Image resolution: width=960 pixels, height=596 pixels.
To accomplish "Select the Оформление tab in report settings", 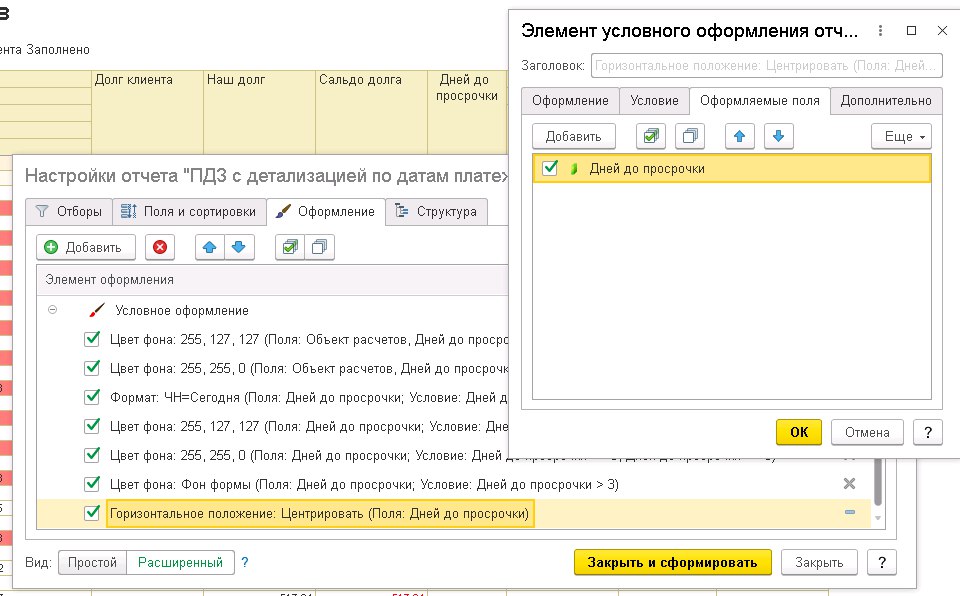I will click(x=326, y=211).
